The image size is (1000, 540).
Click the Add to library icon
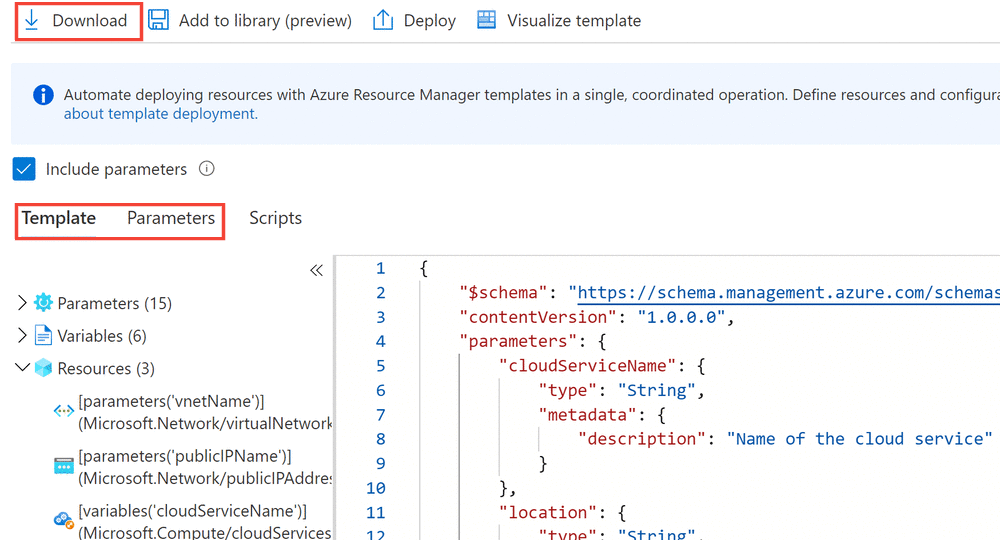pyautogui.click(x=158, y=20)
